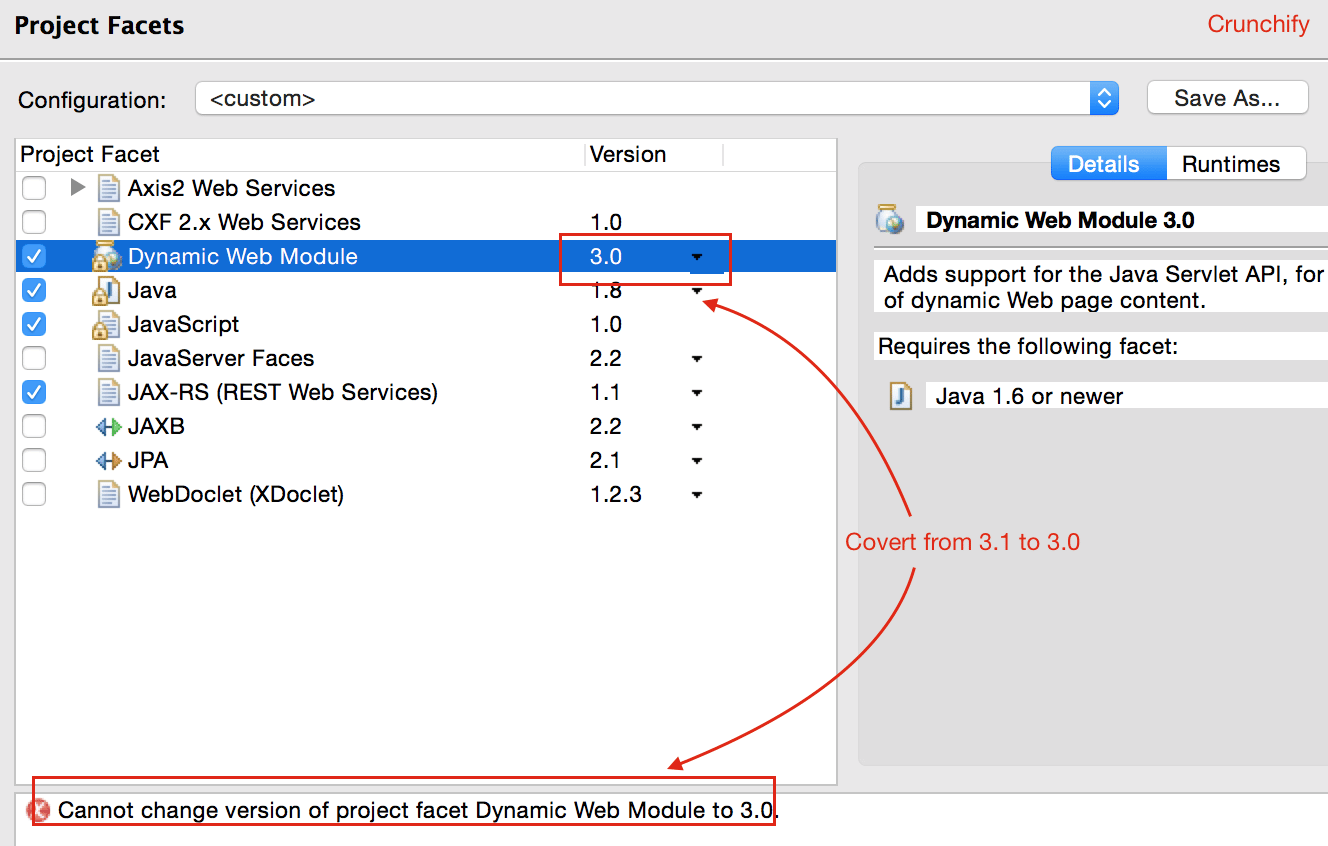This screenshot has height=846, width=1328.
Task: Uncheck the Java facet checkbox
Action: click(x=33, y=290)
